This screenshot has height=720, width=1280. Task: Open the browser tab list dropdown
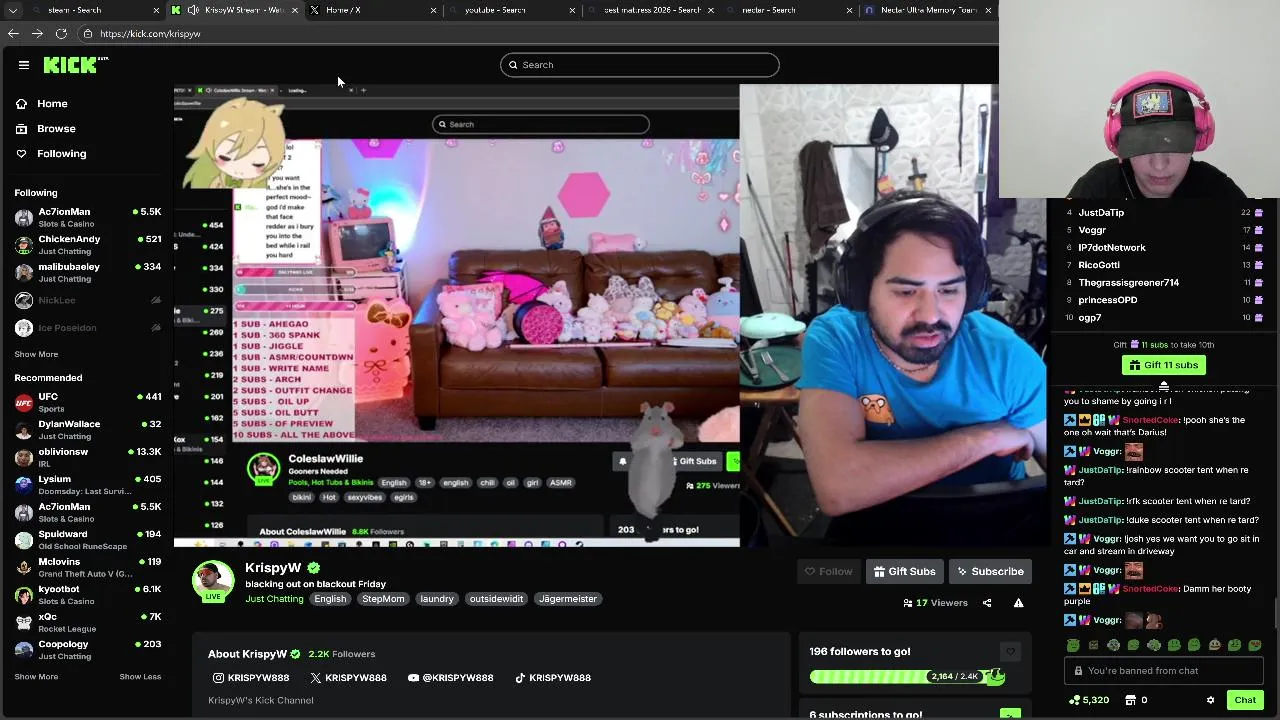point(13,10)
